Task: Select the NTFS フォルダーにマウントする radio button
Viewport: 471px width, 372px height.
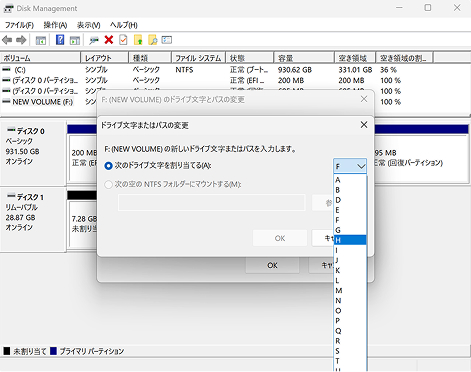Action: [108, 184]
